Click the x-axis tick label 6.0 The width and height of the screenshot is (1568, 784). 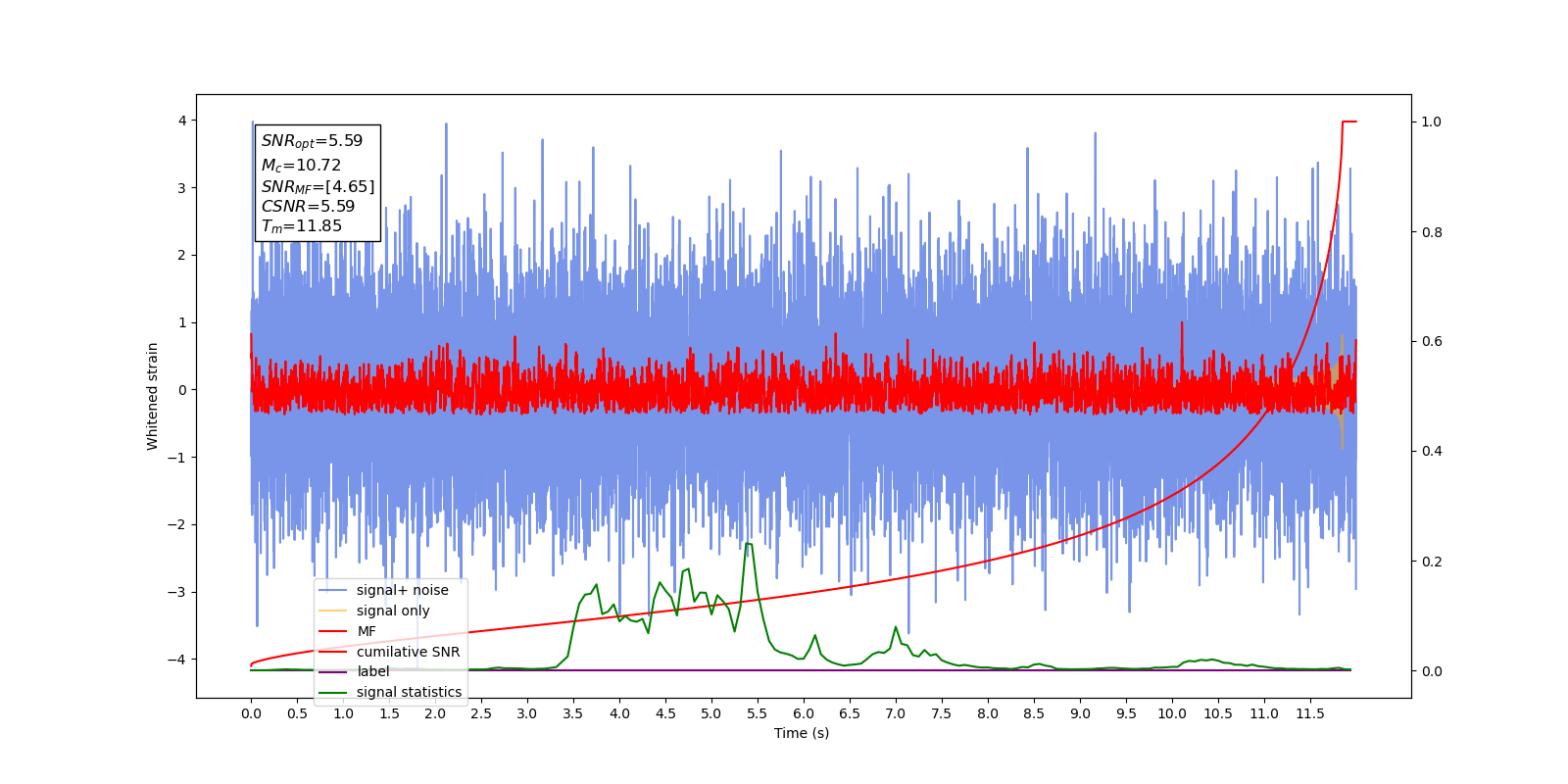[804, 713]
